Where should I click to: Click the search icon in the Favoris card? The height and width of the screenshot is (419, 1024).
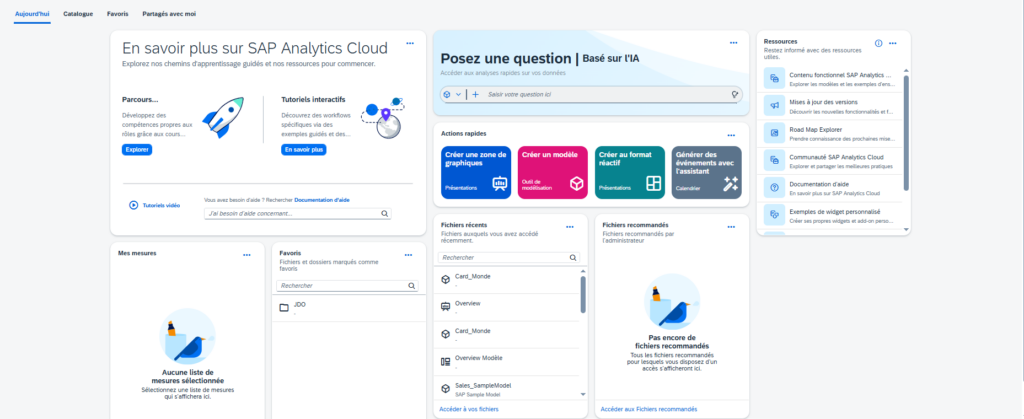coord(411,286)
